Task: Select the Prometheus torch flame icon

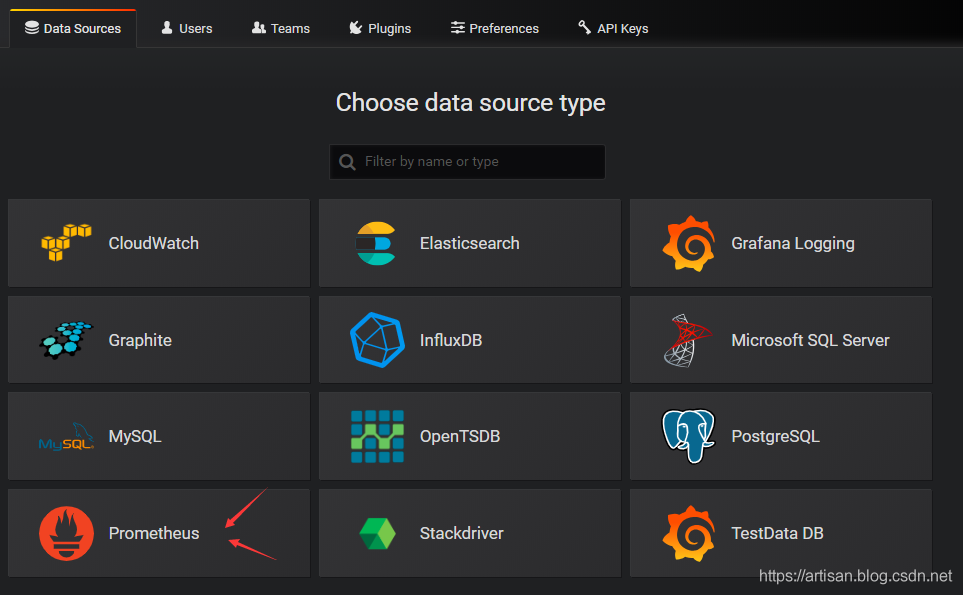Action: (x=66, y=534)
